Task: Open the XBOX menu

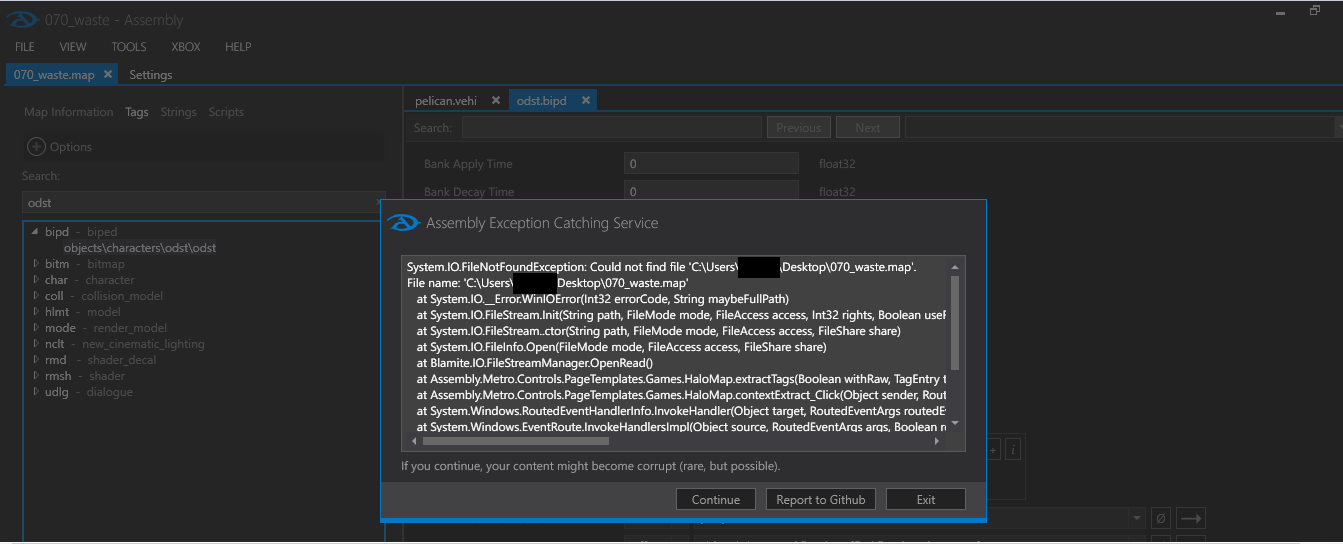Action: tap(186, 47)
